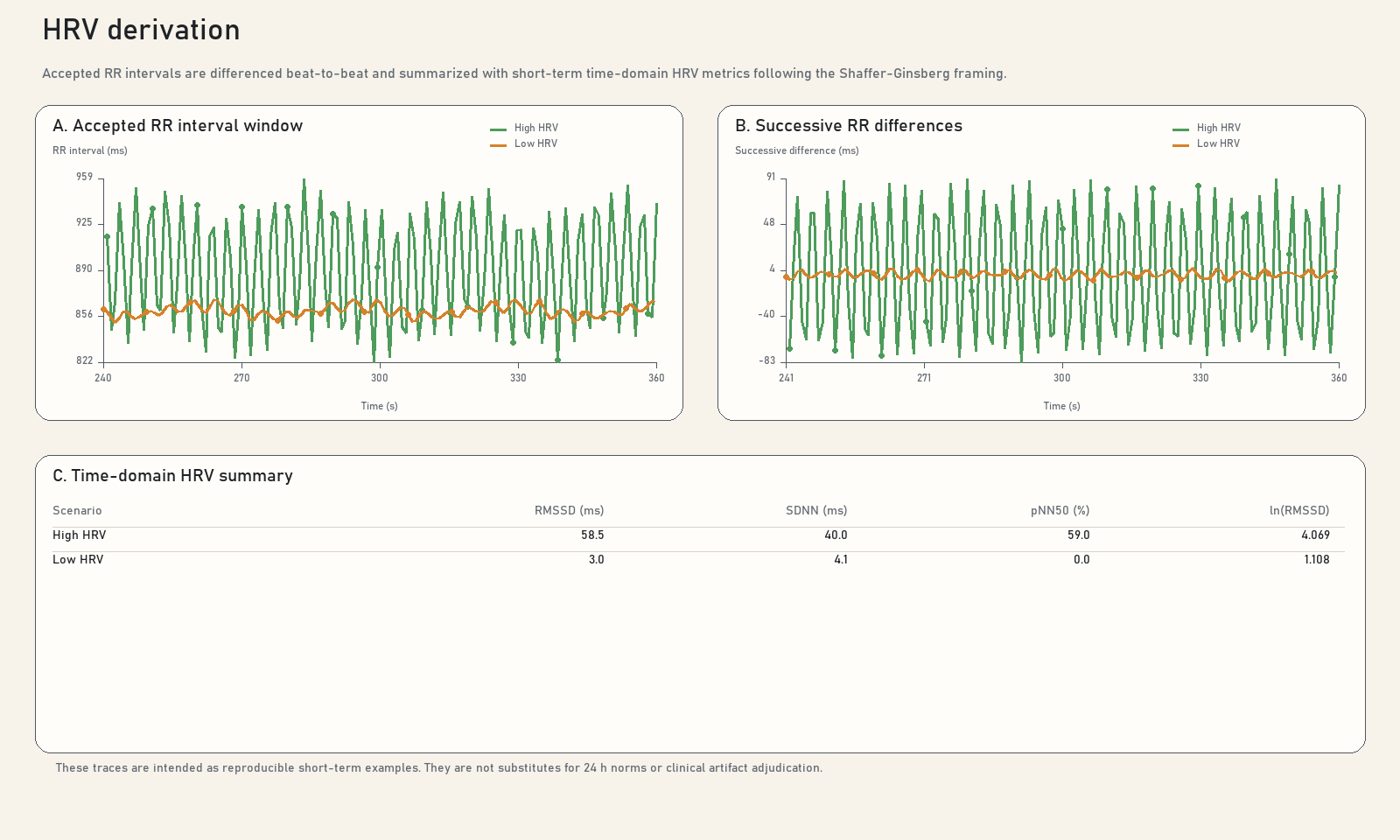Select the 'Low HRV' row label in the table
This screenshot has width=1400, height=840.
[x=78, y=559]
